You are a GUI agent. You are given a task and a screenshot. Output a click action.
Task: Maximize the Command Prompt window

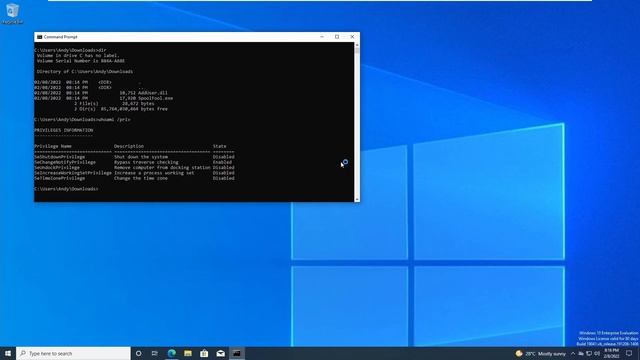tap(337, 37)
